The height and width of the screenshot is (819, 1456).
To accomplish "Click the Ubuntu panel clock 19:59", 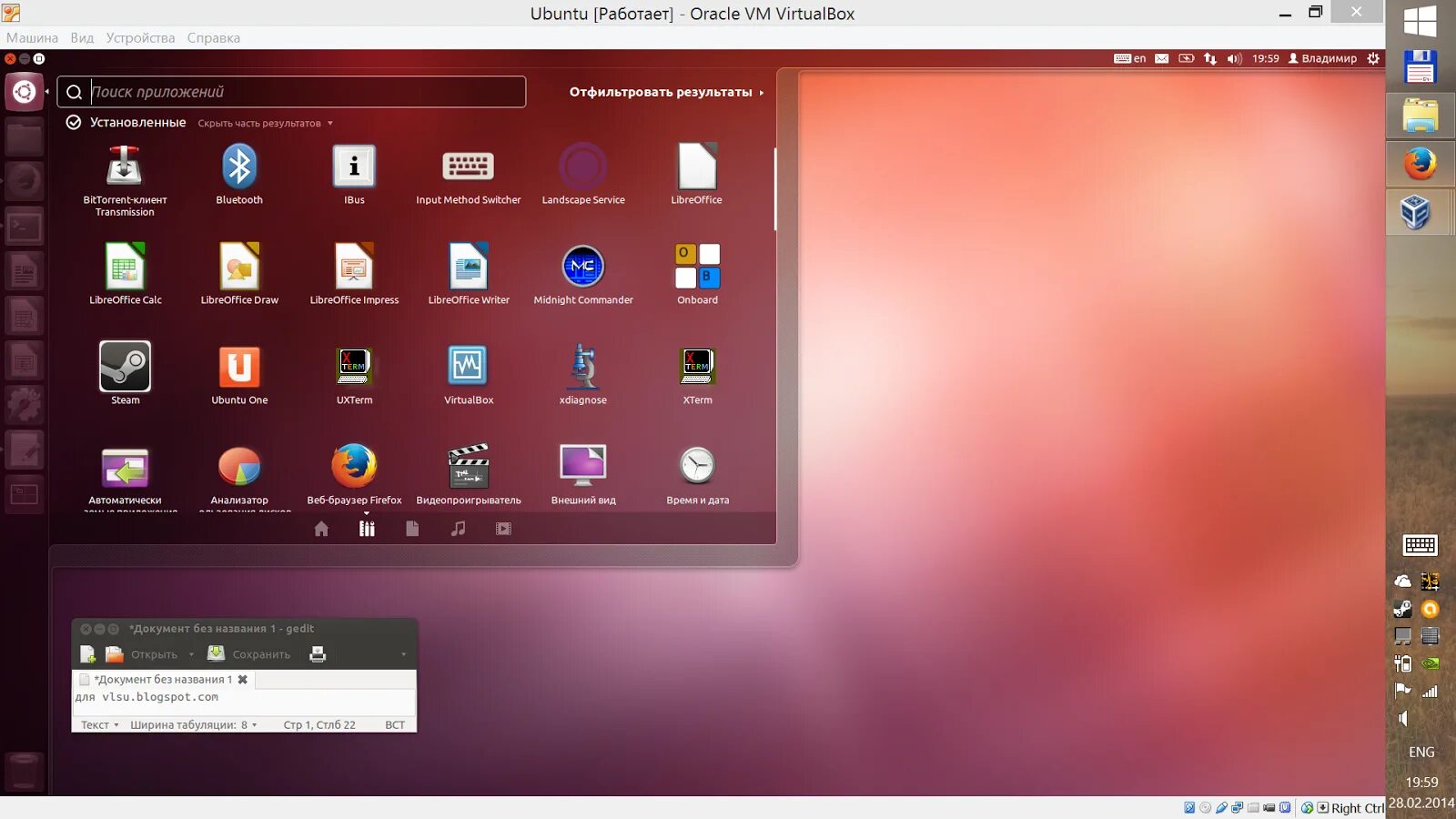I will (1266, 58).
